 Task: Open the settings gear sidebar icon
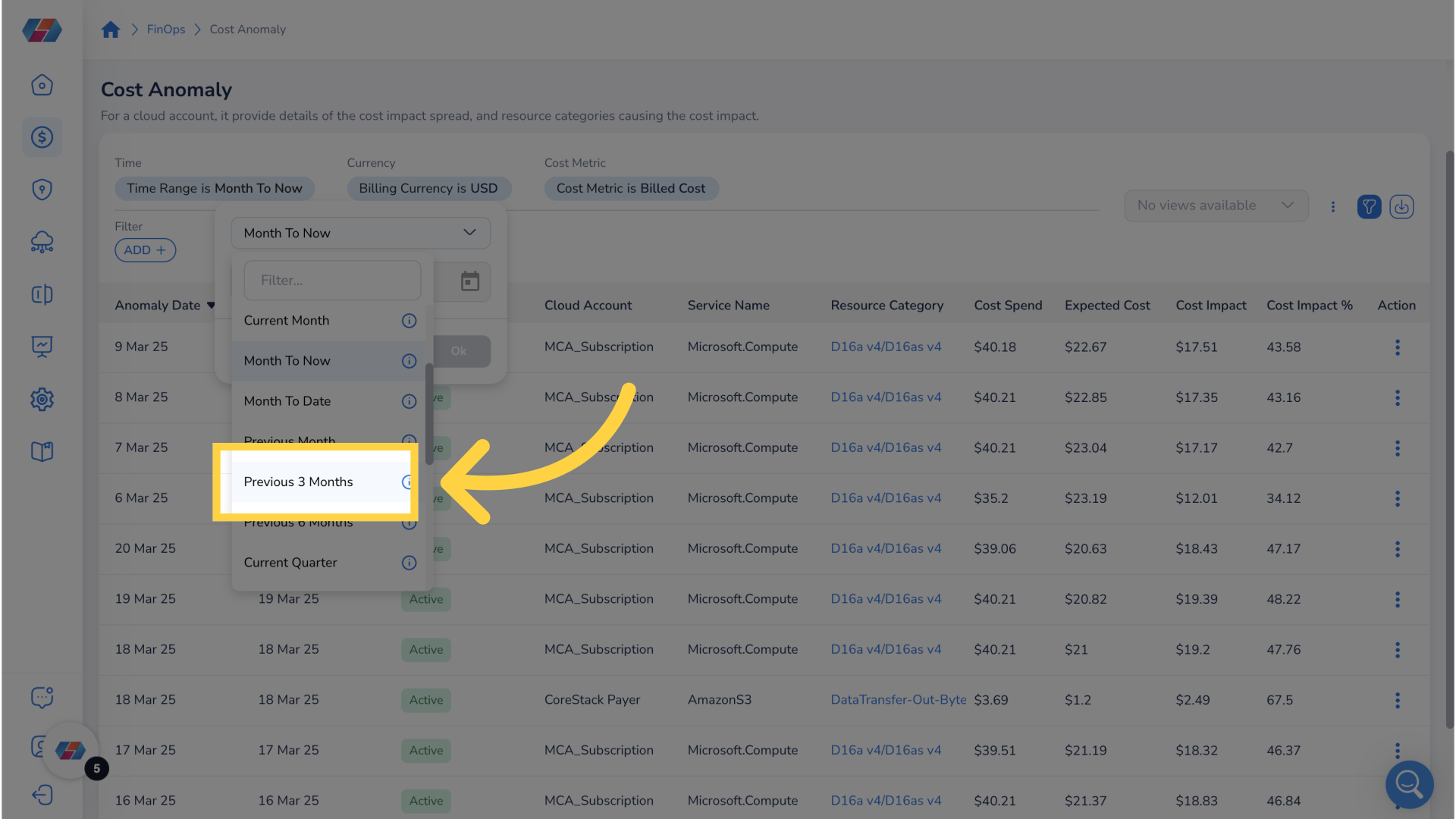[x=42, y=399]
